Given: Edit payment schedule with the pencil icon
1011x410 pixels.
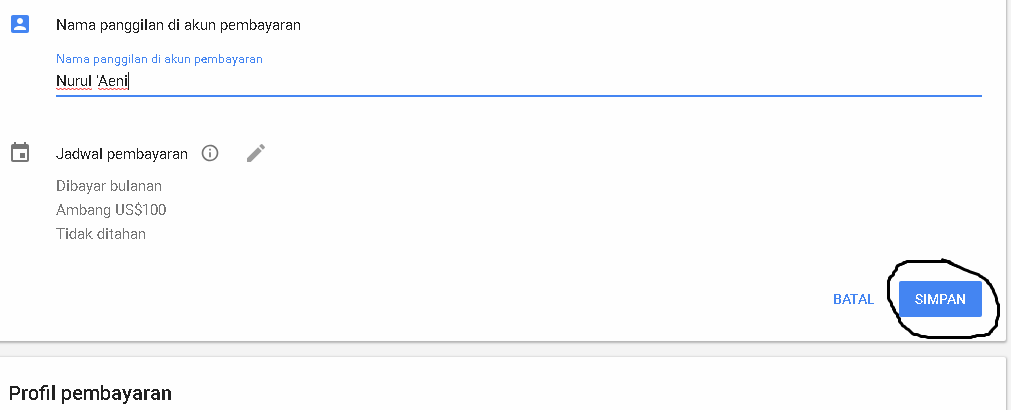Looking at the screenshot, I should (256, 153).
